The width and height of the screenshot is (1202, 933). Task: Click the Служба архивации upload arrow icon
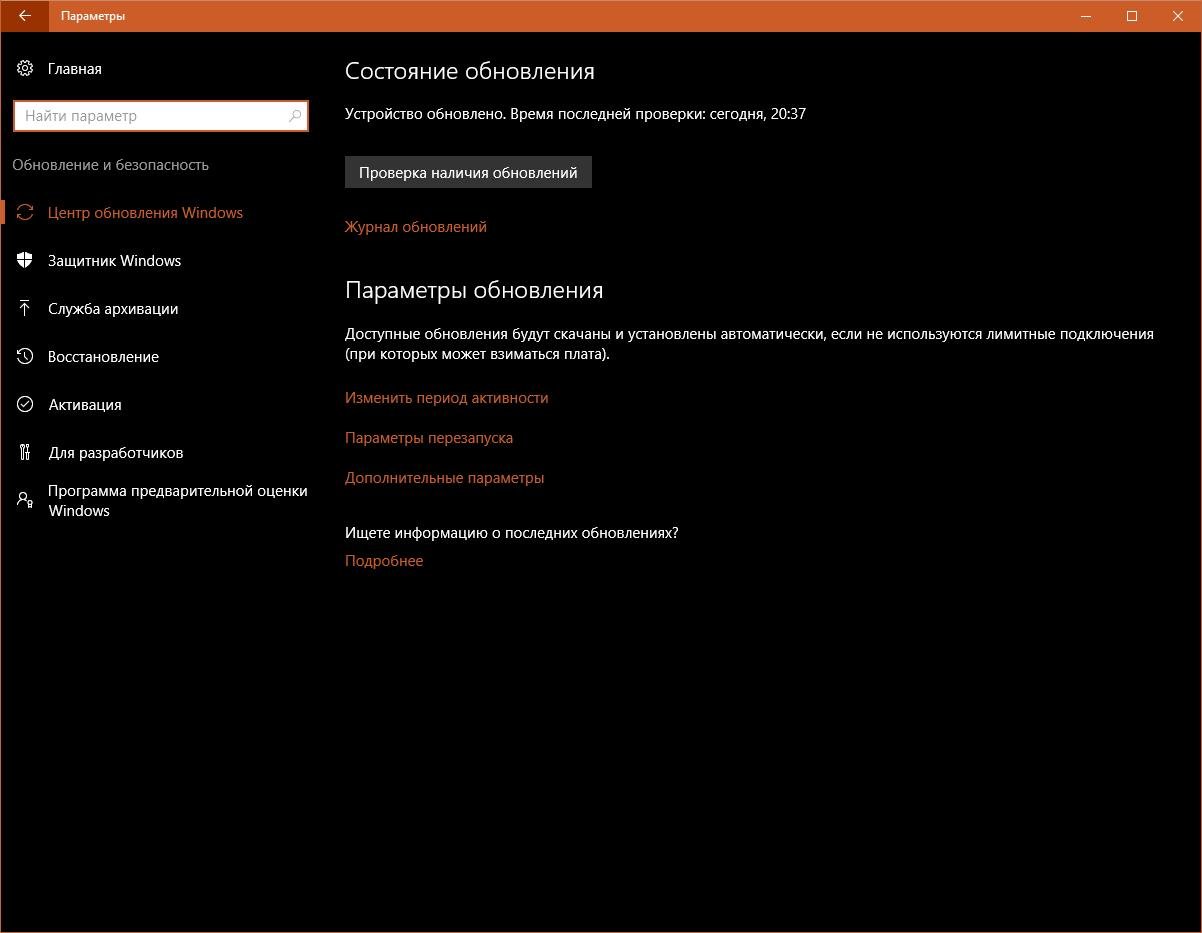pos(25,309)
